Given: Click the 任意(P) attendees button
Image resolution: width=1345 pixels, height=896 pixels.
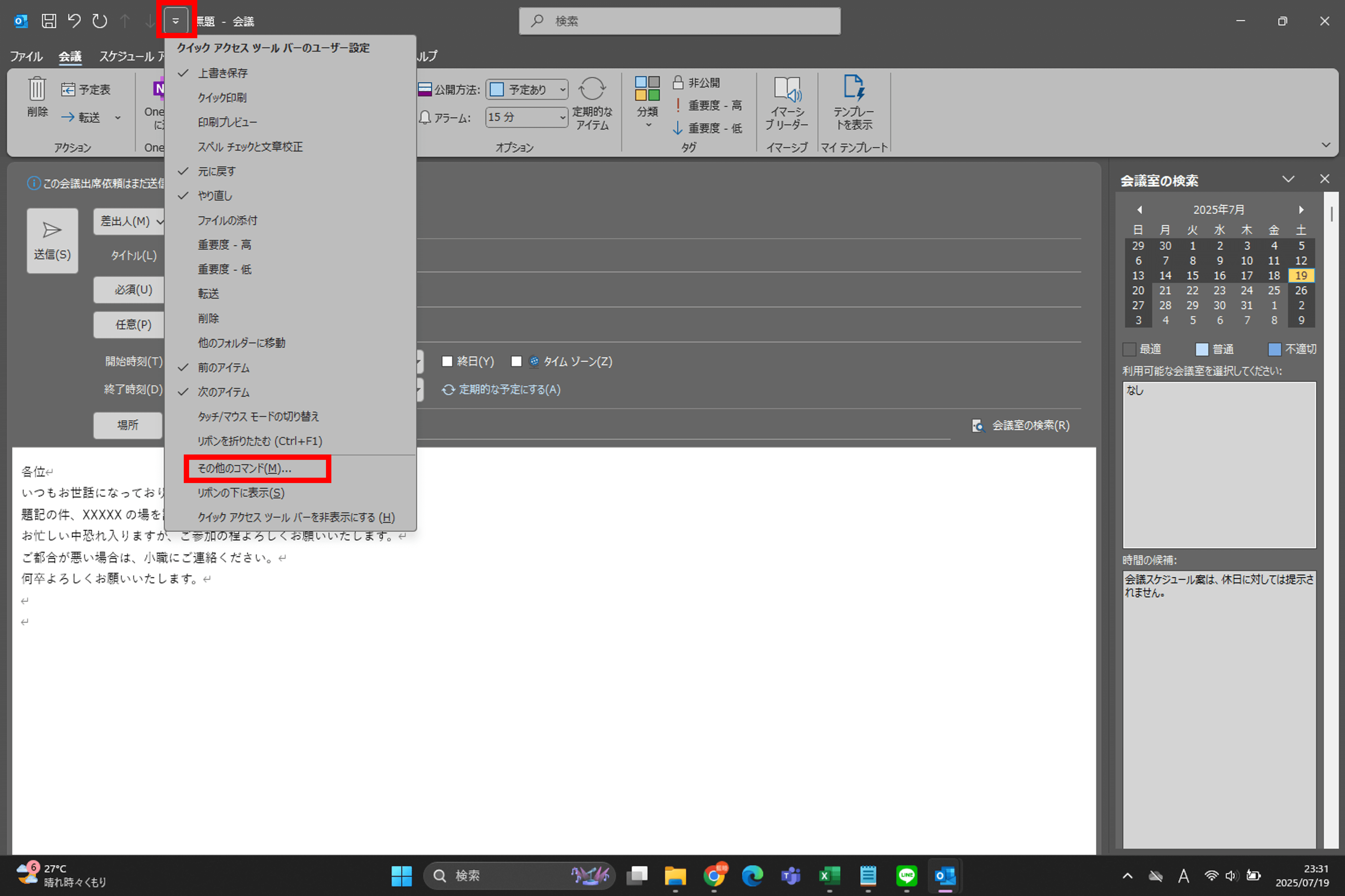Looking at the screenshot, I should (x=129, y=325).
